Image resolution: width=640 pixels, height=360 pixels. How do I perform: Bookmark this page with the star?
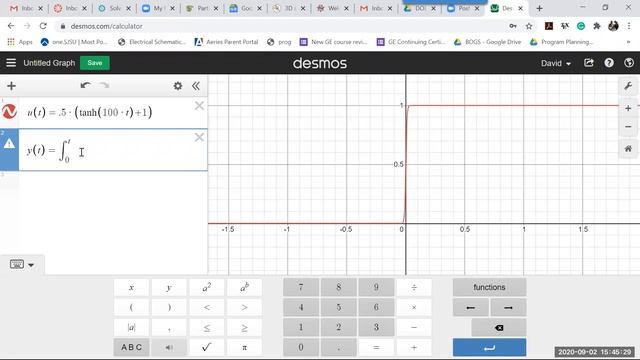529,26
